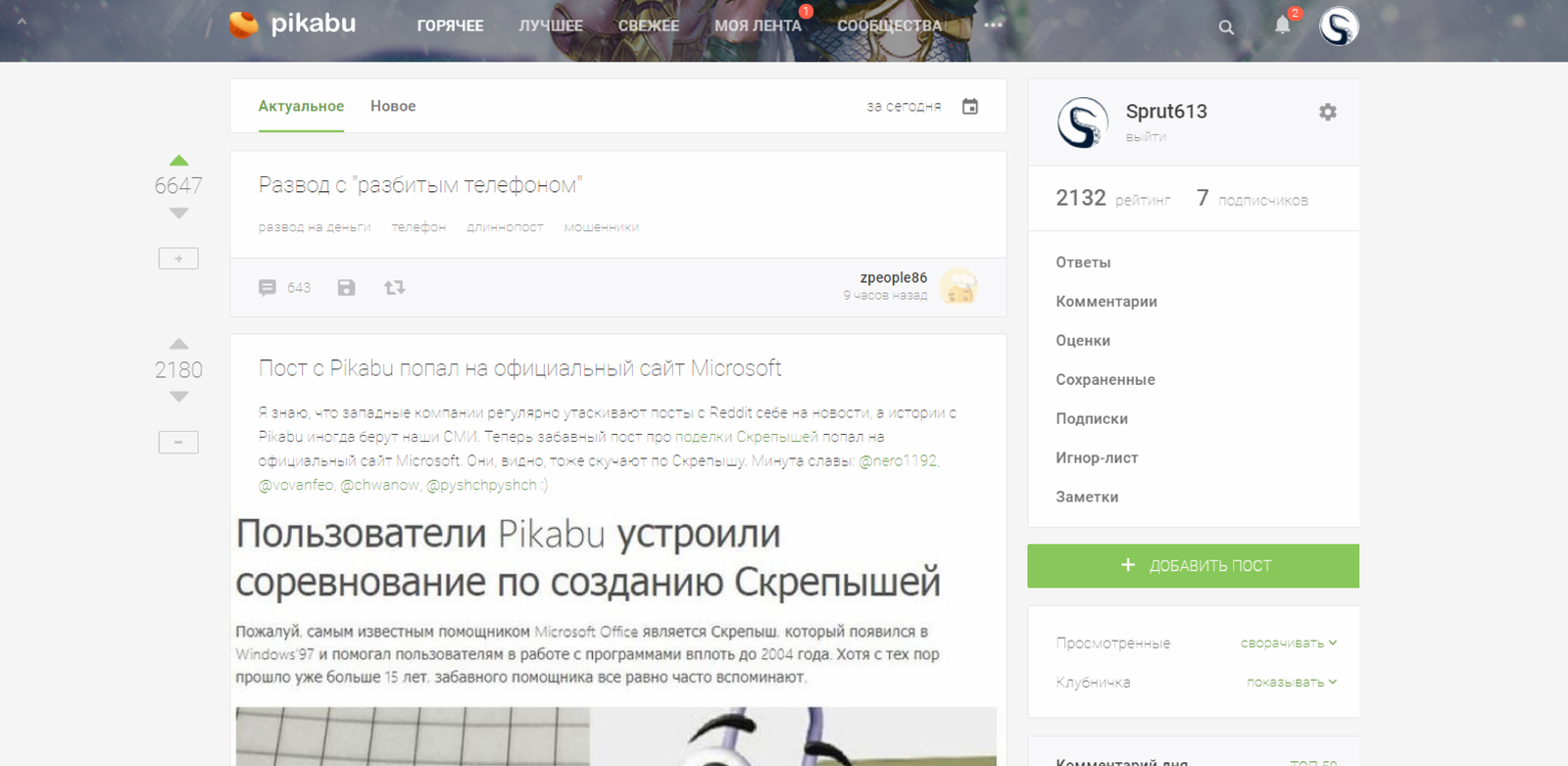
Task: Open the @nero1192 mention
Action: [898, 460]
